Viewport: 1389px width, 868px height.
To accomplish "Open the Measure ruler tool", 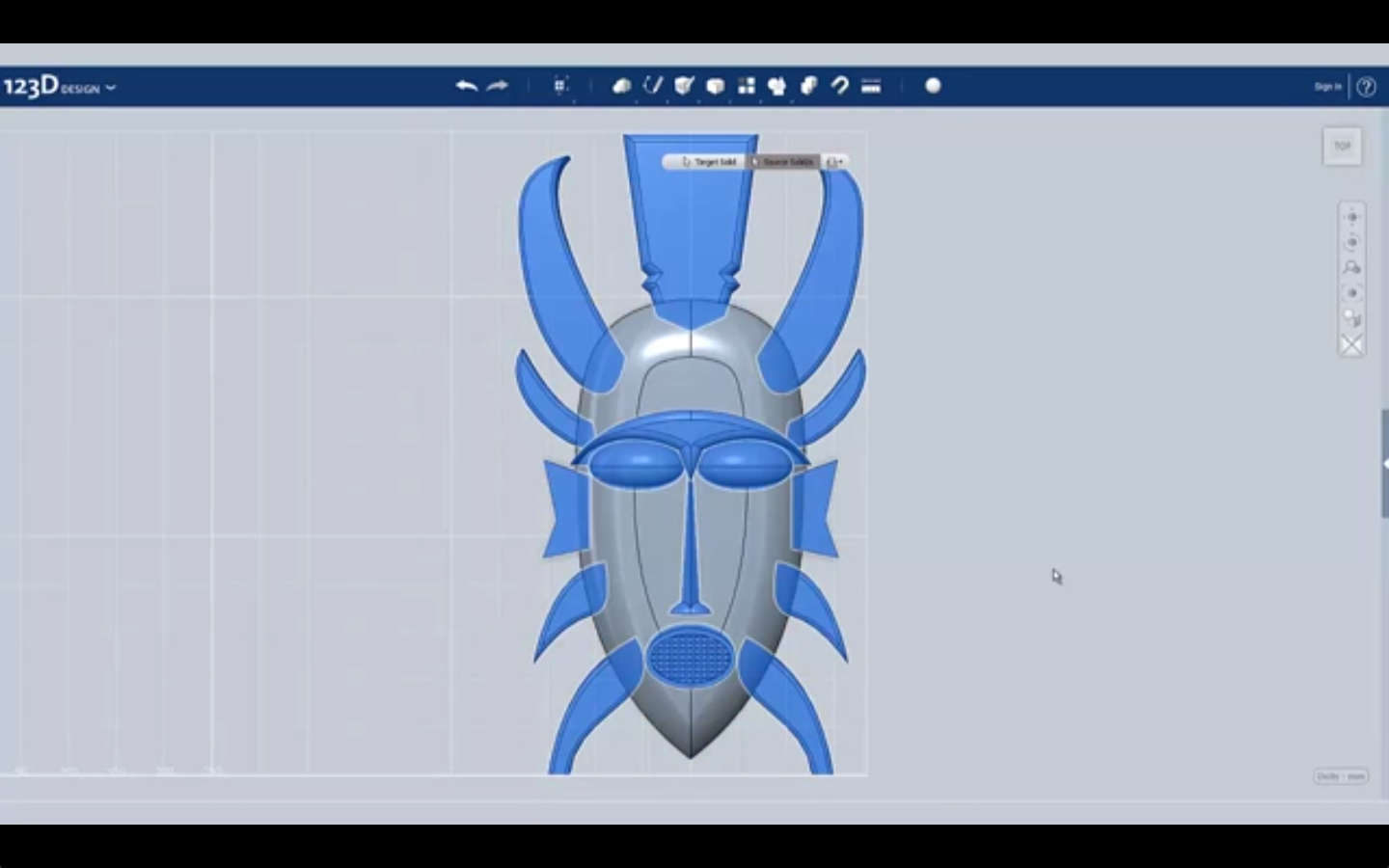I will 871,86.
